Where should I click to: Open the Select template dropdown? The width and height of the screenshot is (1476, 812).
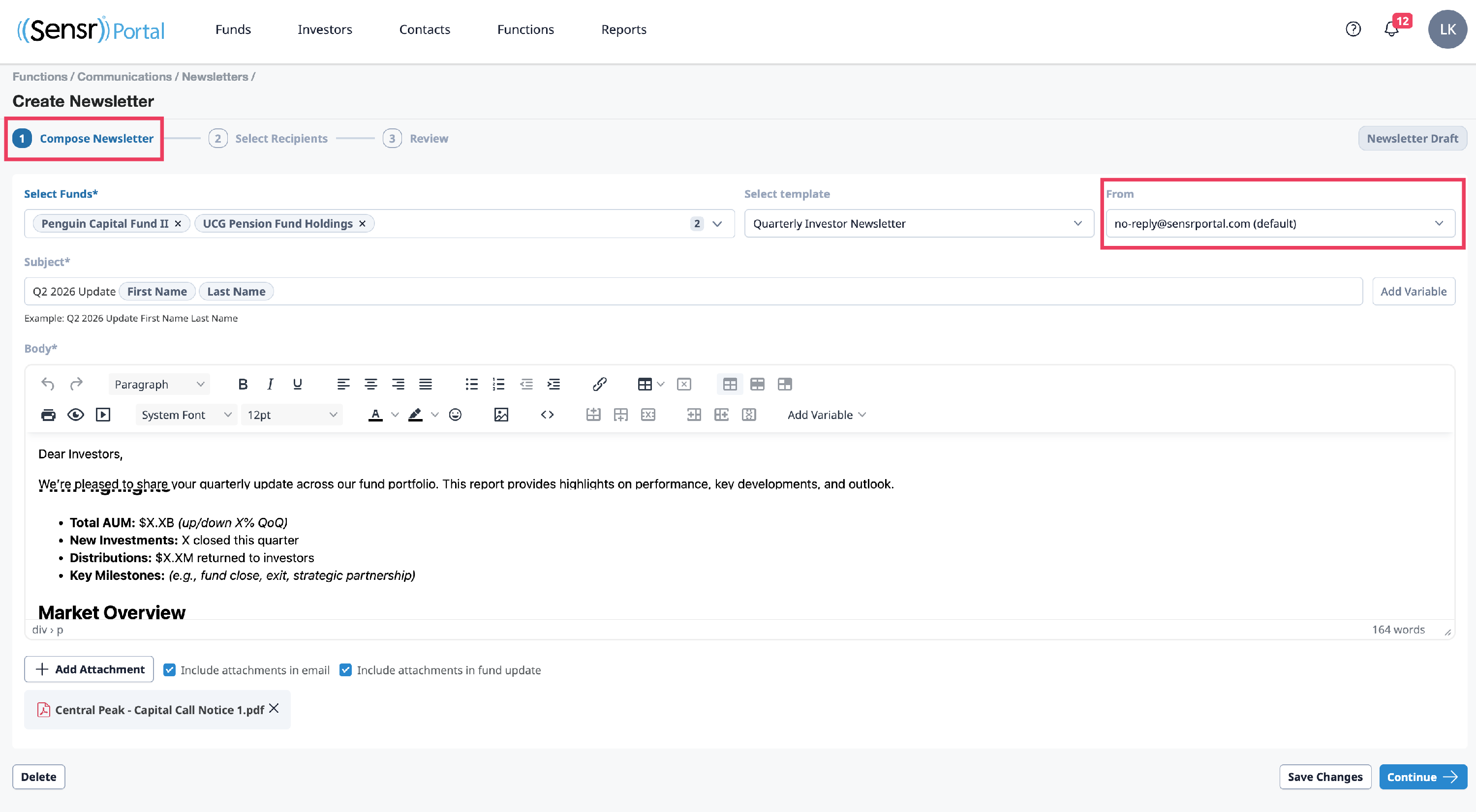click(x=919, y=224)
